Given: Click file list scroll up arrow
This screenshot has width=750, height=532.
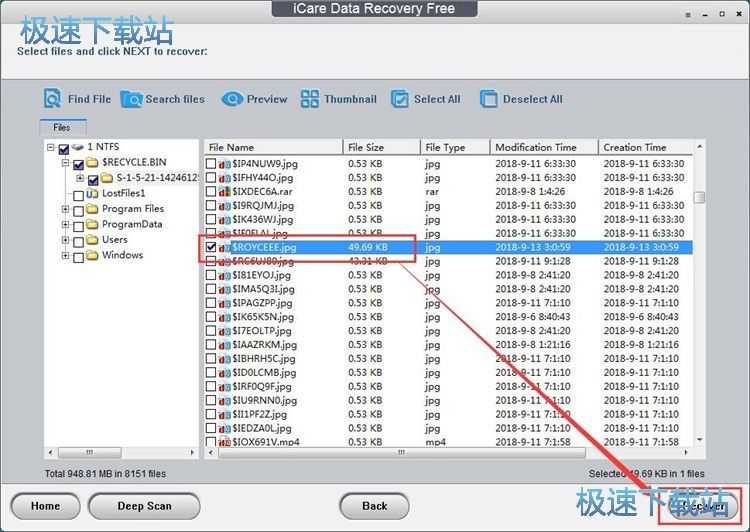Looking at the screenshot, I should pos(699,146).
